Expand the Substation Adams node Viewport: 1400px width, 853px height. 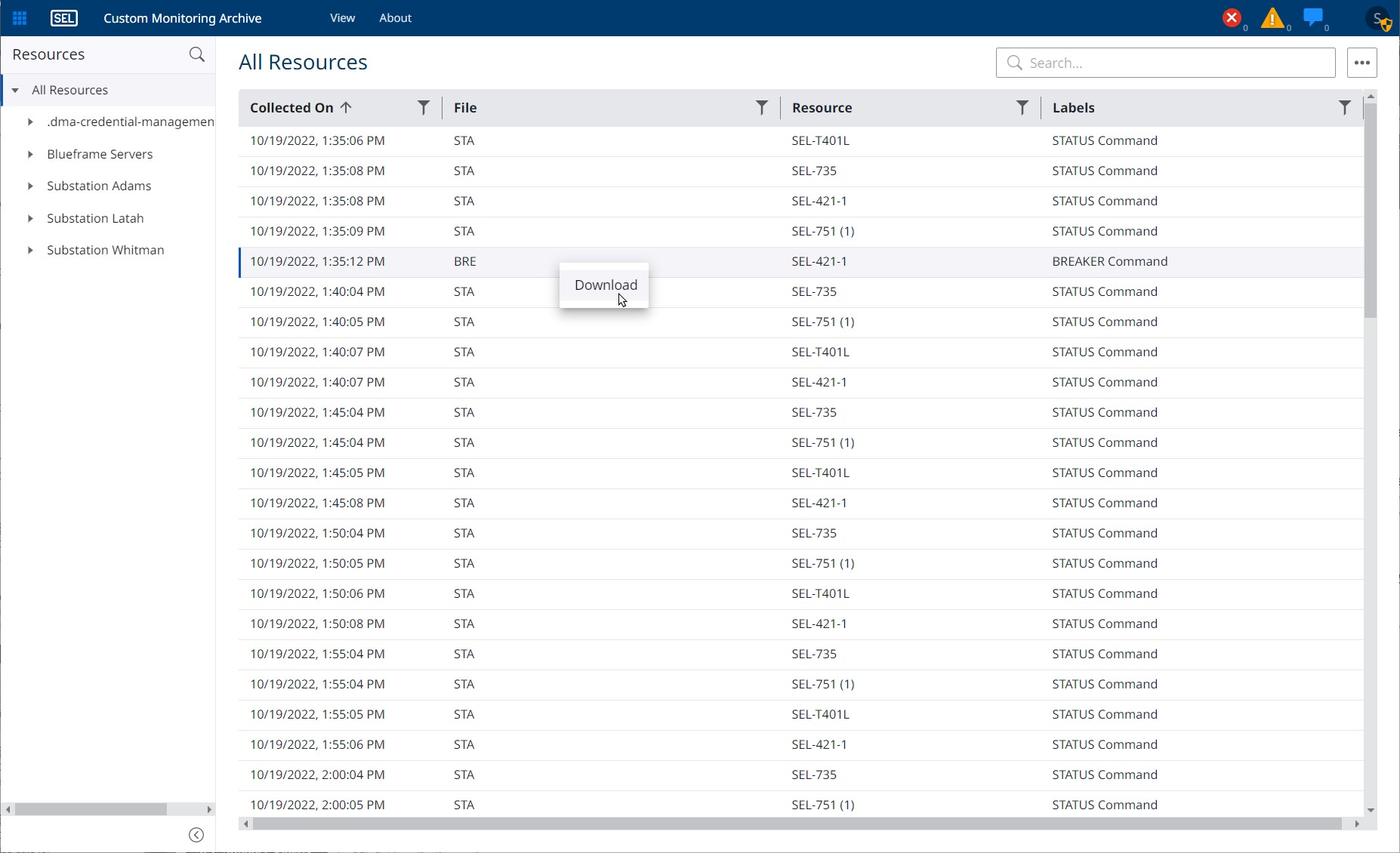pos(30,186)
